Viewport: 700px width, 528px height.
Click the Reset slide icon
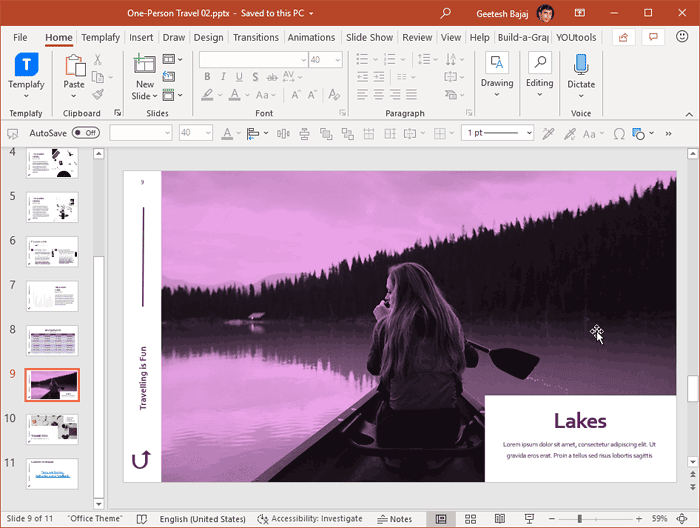click(169, 77)
